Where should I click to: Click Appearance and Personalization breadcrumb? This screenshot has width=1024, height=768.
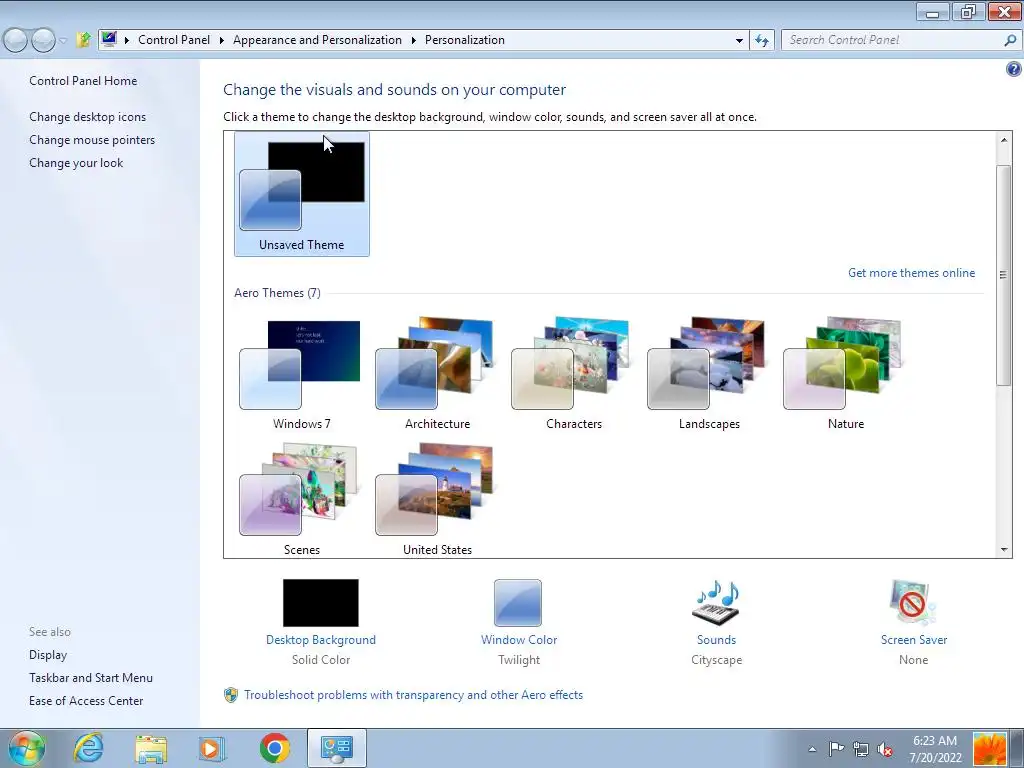317,40
